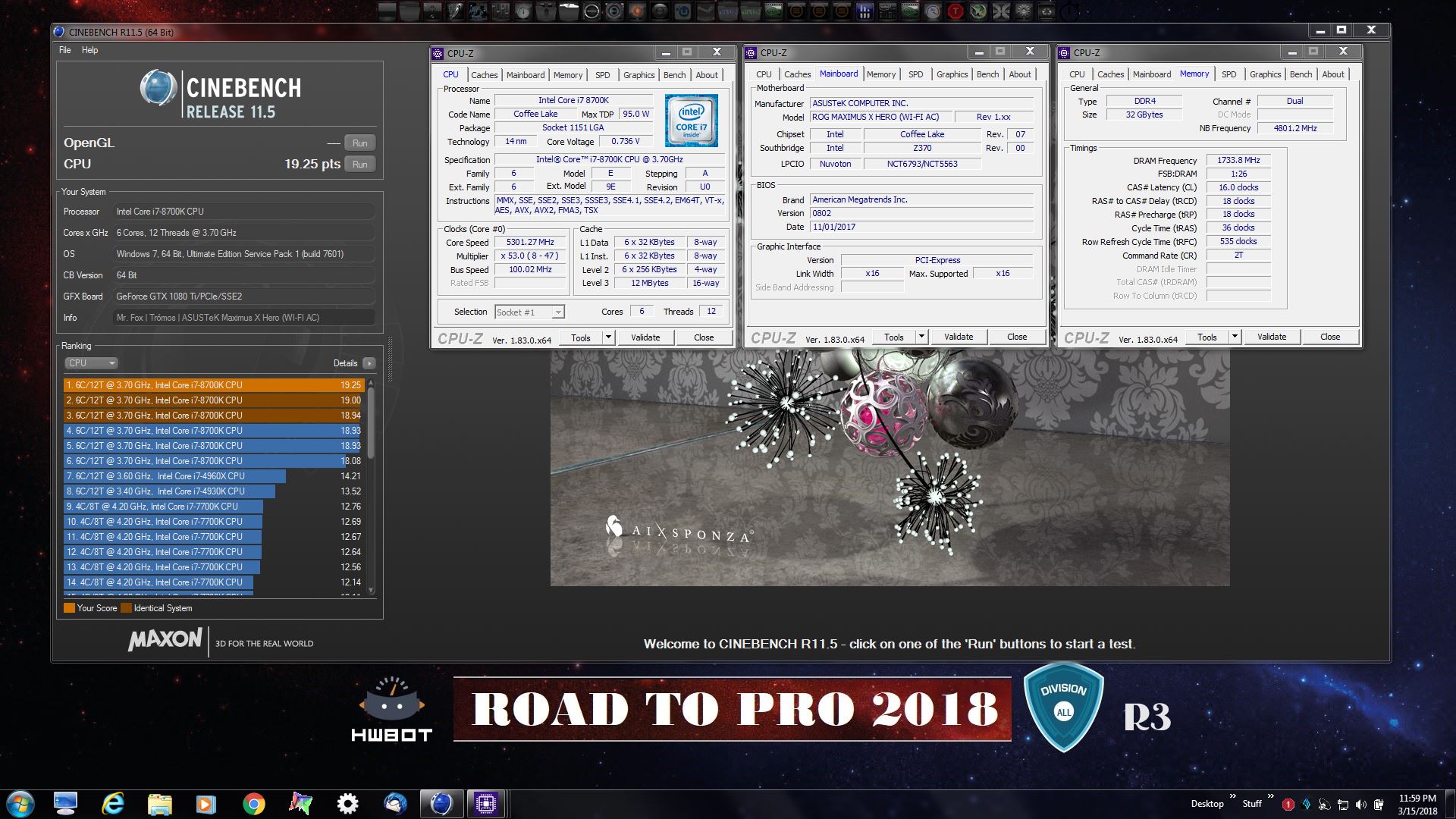
Task: Launch Thunderbird mail from the taskbar
Action: tap(394, 803)
